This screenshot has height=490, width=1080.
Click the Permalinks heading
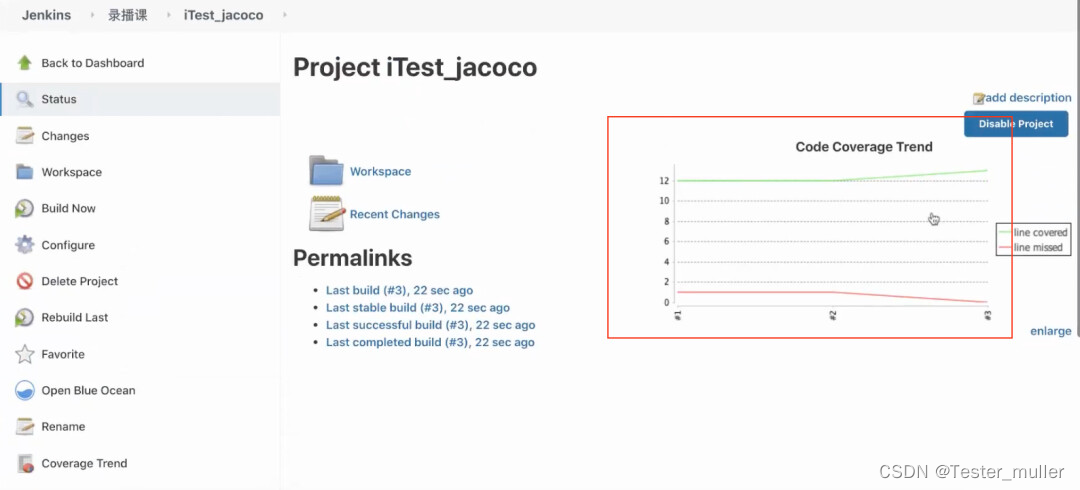(353, 258)
